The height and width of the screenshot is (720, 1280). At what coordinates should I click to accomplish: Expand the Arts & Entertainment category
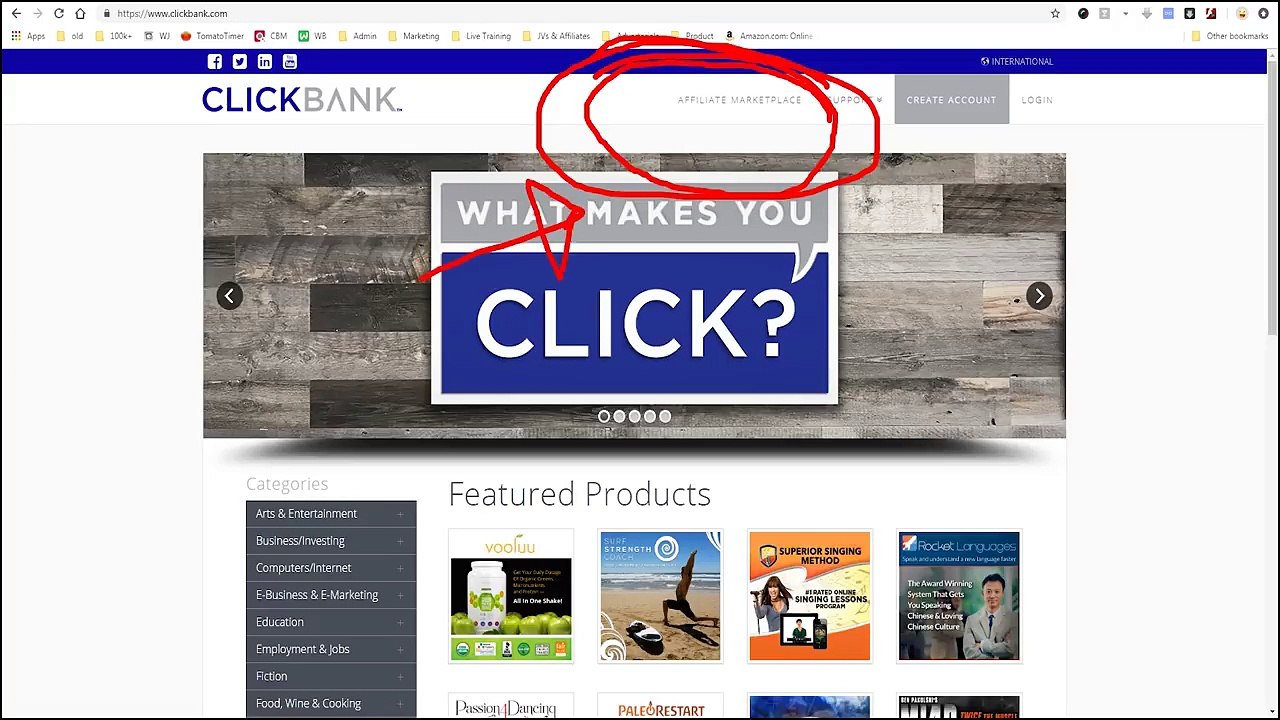pos(331,514)
